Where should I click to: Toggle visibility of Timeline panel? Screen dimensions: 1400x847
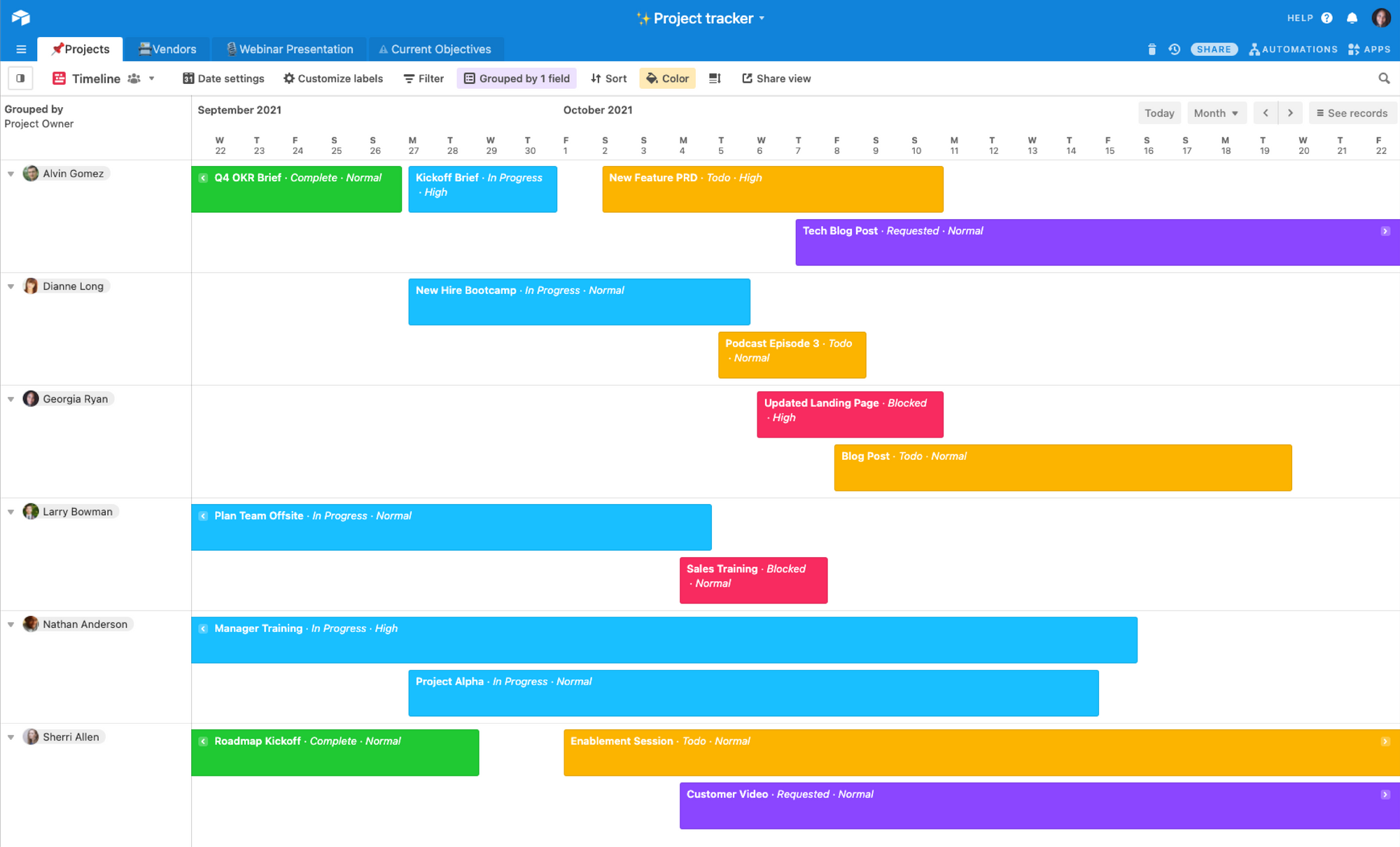[20, 78]
